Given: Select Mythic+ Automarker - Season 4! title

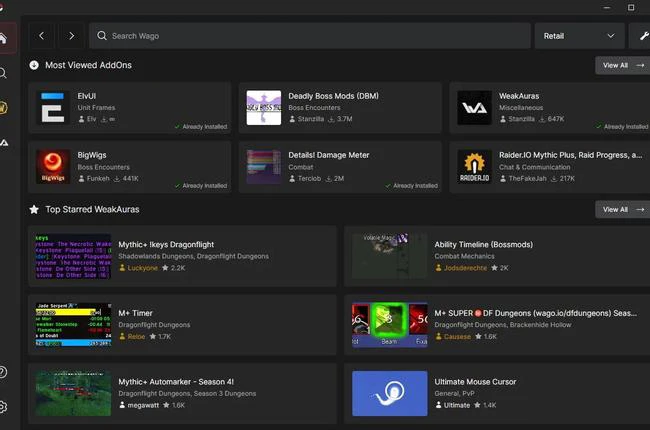Looking at the screenshot, I should (x=176, y=381).
